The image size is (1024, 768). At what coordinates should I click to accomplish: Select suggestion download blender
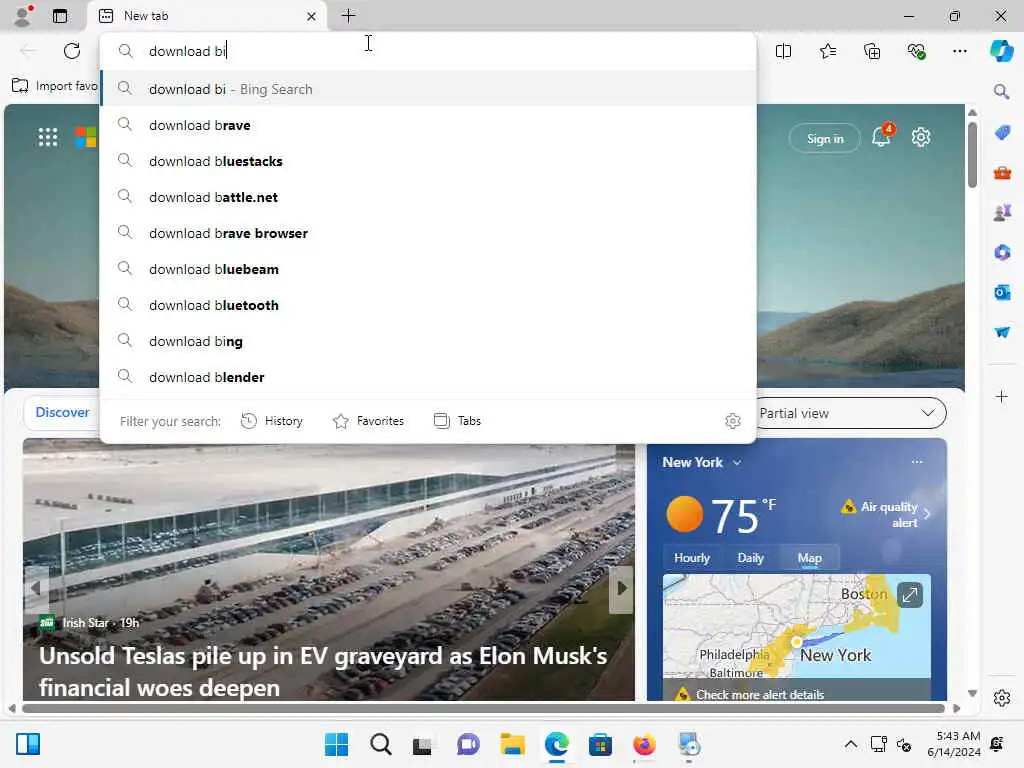429,376
